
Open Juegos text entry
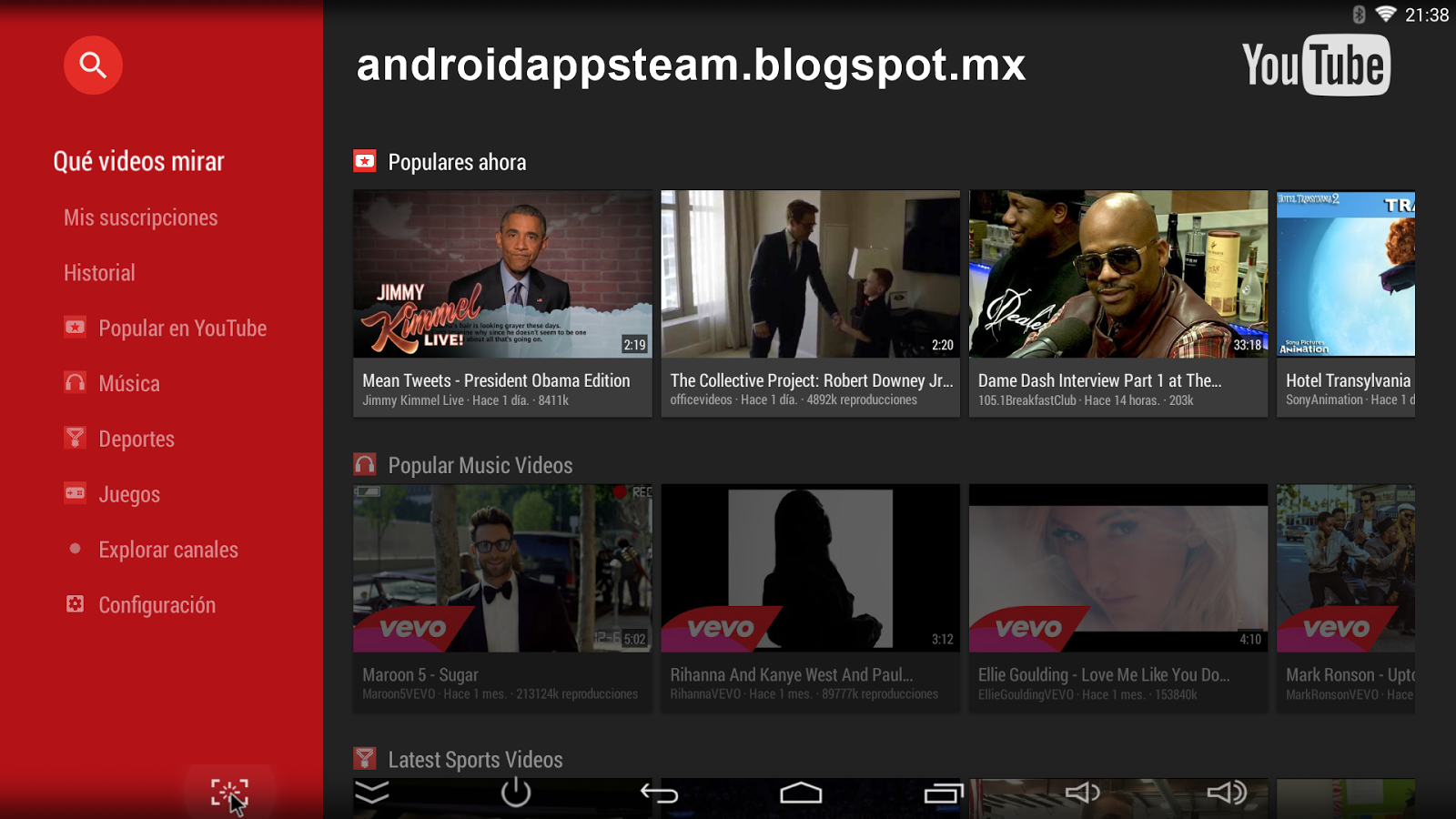[129, 495]
